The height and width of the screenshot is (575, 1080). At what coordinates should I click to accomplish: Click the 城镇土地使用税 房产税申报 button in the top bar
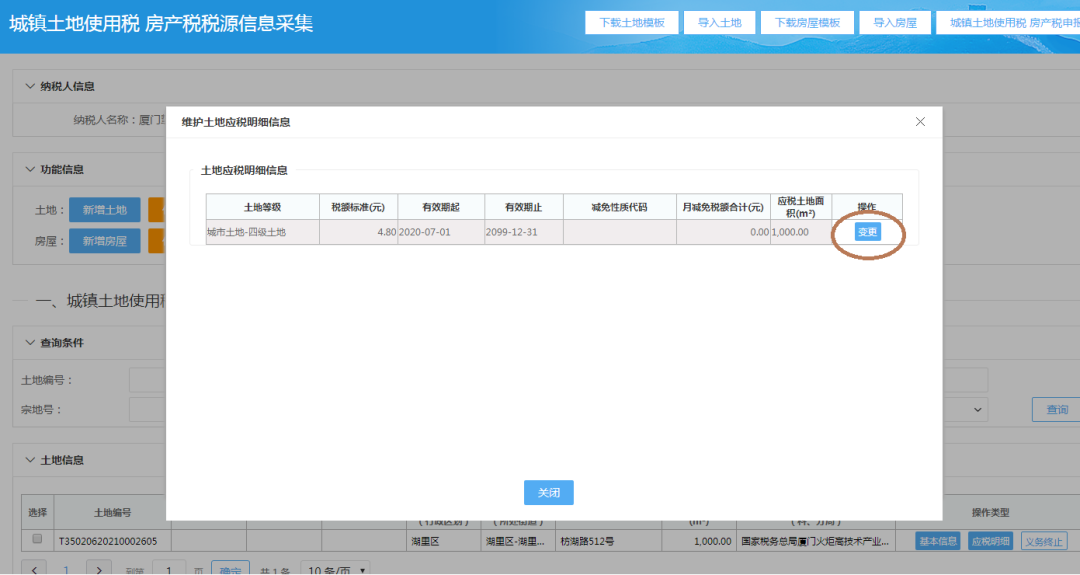(x=1008, y=23)
